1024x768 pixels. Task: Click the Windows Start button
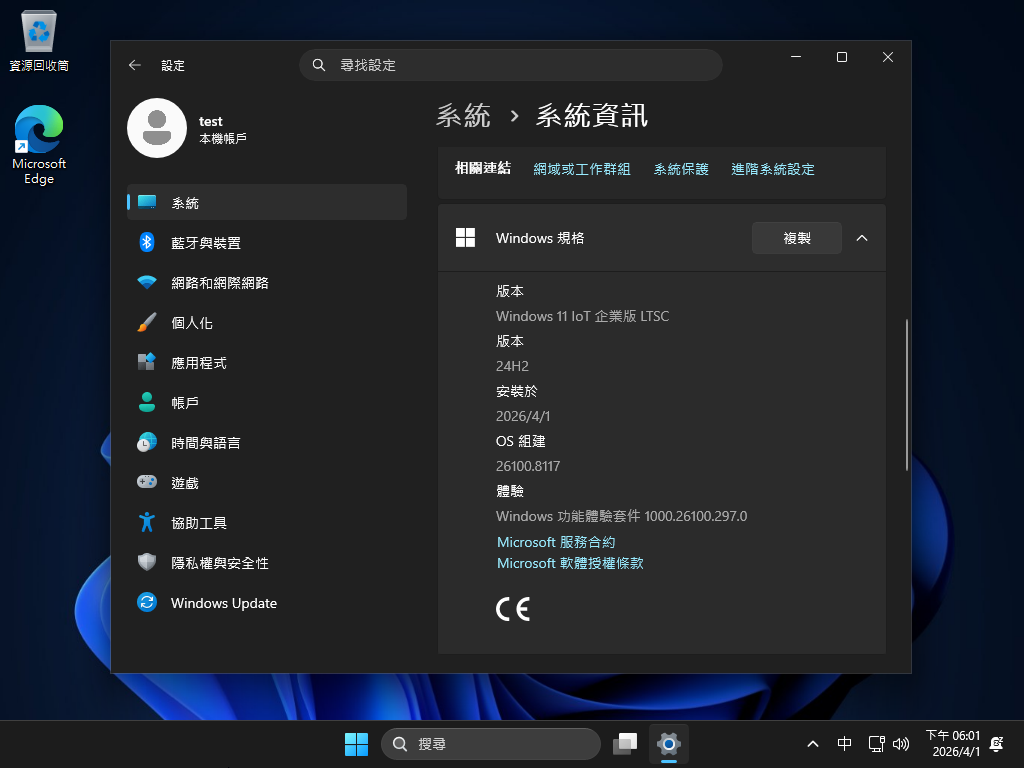click(x=356, y=744)
